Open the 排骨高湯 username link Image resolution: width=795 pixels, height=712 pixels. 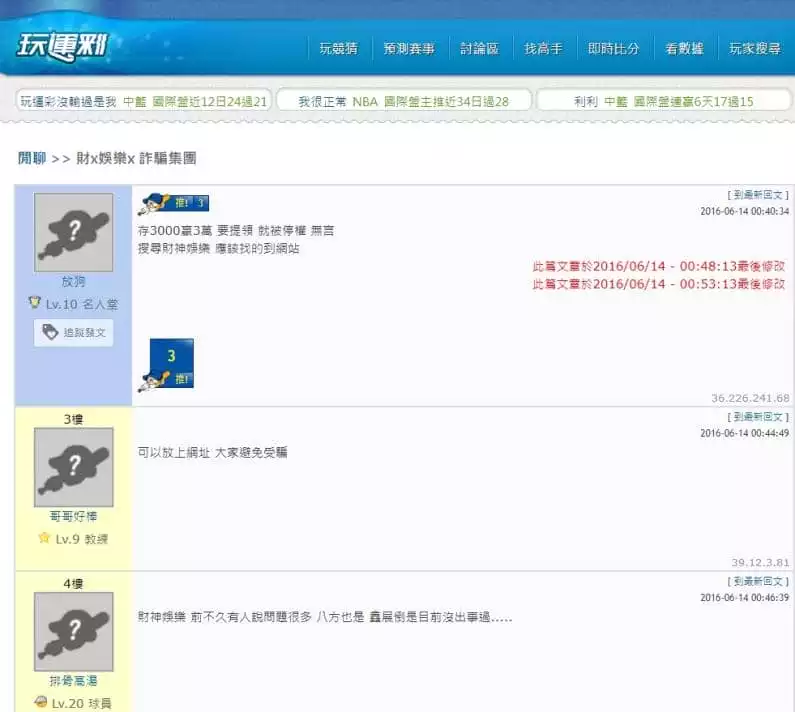tap(74, 681)
